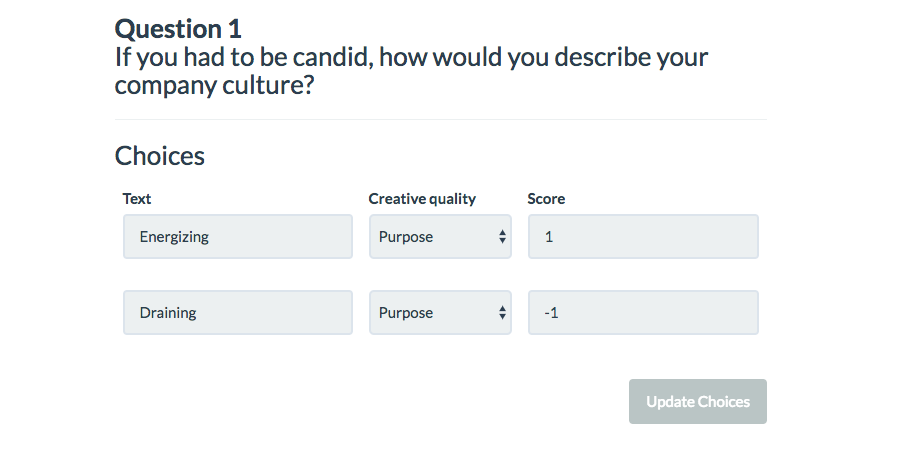Viewport: 897px width, 458px height.
Task: Focus the Score field containing -1
Action: [x=642, y=313]
